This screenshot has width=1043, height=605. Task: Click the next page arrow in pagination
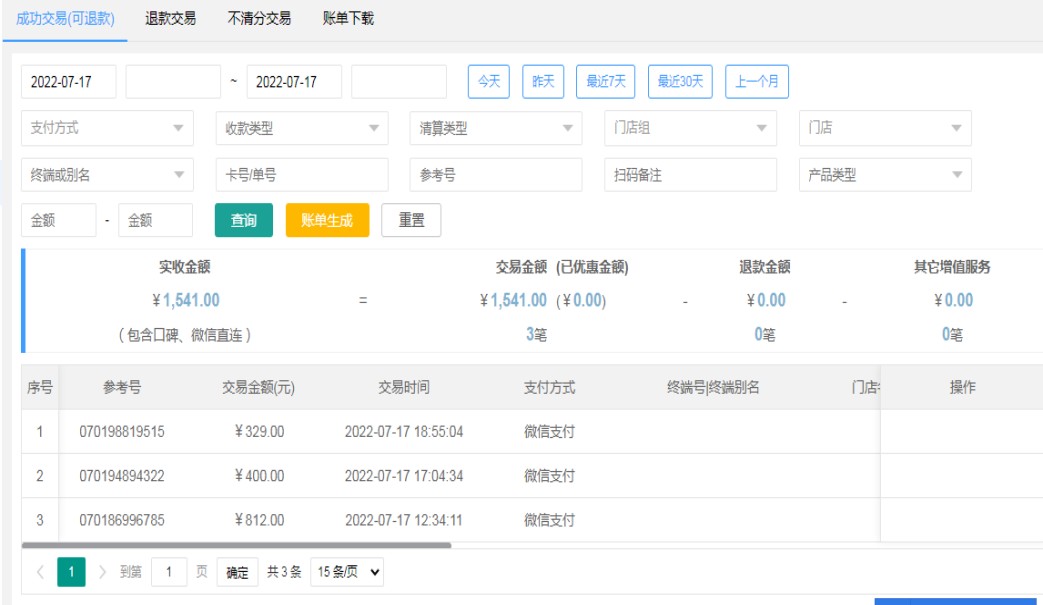point(102,572)
